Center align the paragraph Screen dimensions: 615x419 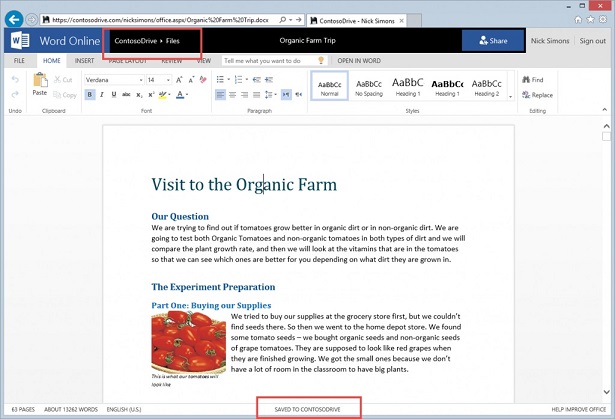[x=232, y=95]
